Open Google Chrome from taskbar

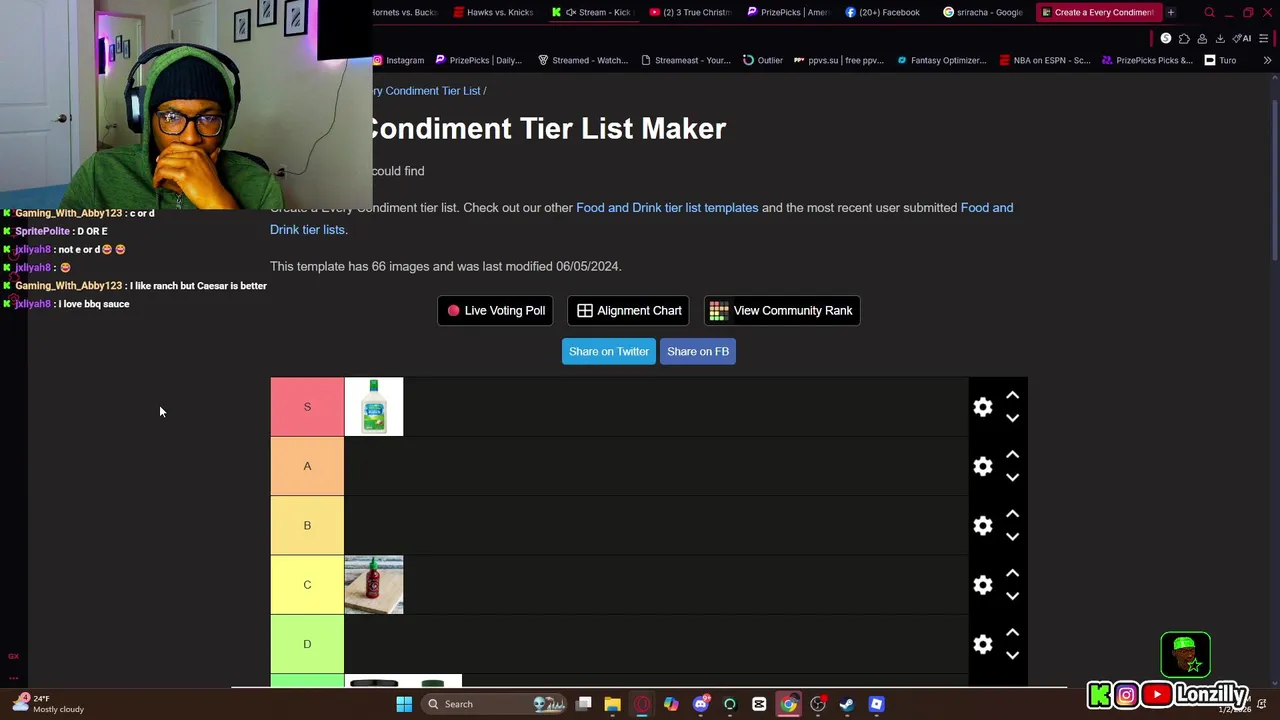click(x=789, y=704)
